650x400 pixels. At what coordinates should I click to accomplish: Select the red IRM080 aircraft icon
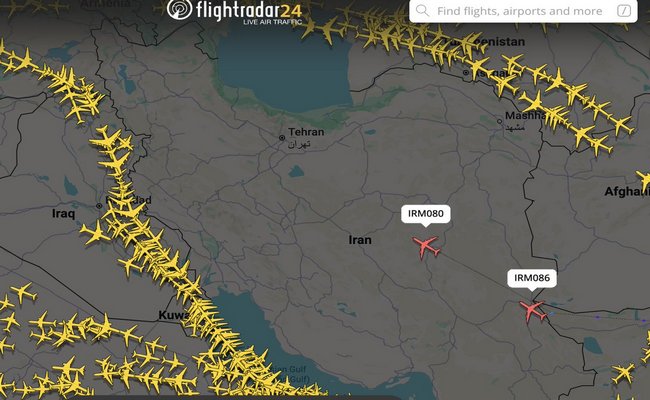pos(426,247)
